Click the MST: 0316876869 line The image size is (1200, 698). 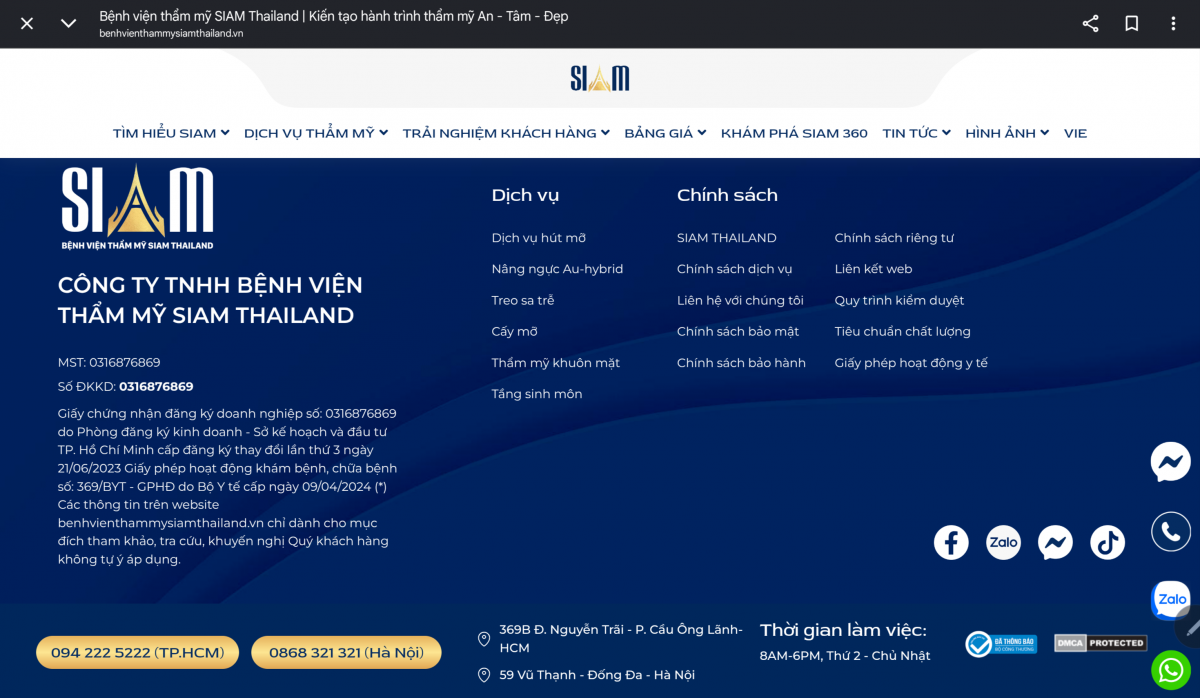pos(109,362)
